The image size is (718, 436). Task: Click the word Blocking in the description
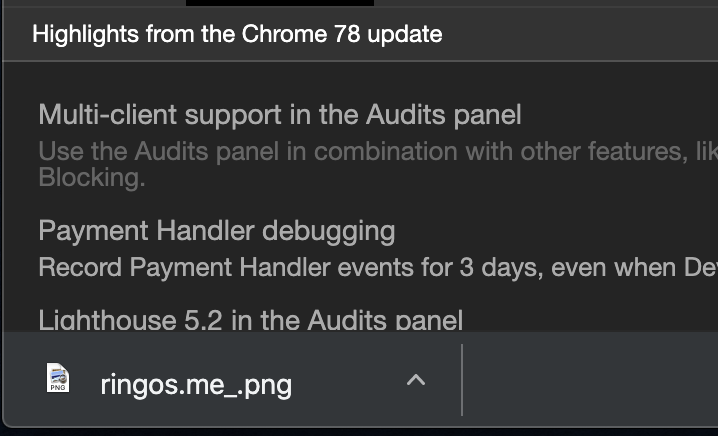pyautogui.click(x=92, y=177)
